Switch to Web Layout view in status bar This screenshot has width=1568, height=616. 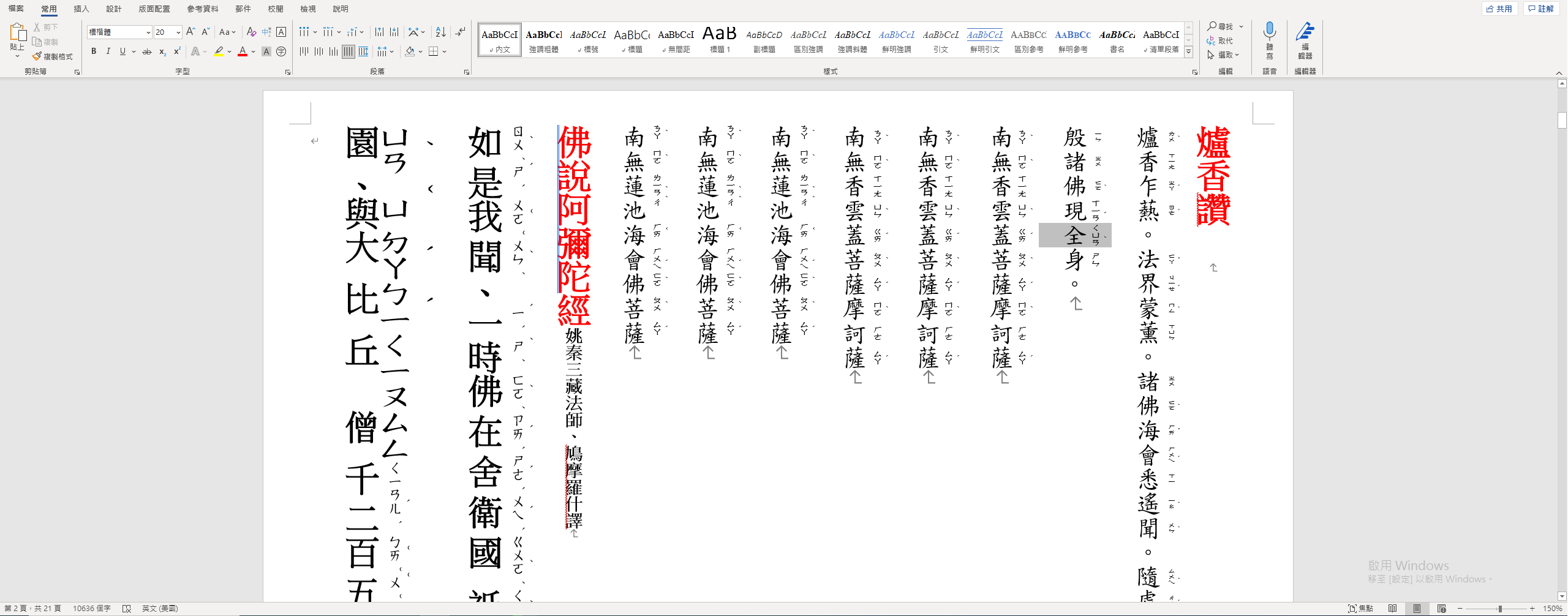pos(1442,609)
